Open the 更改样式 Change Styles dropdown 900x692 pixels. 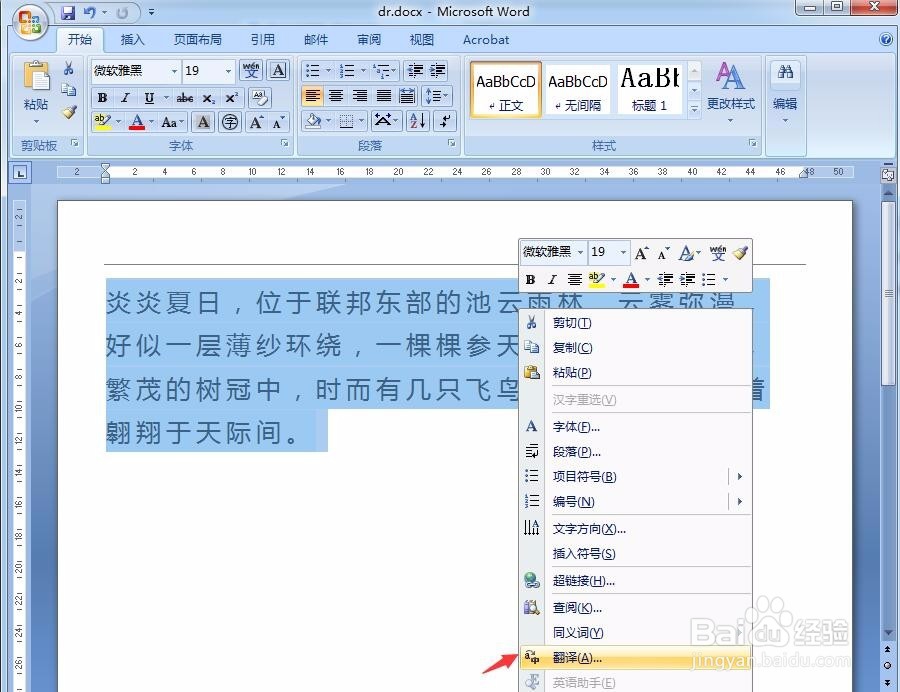731,92
